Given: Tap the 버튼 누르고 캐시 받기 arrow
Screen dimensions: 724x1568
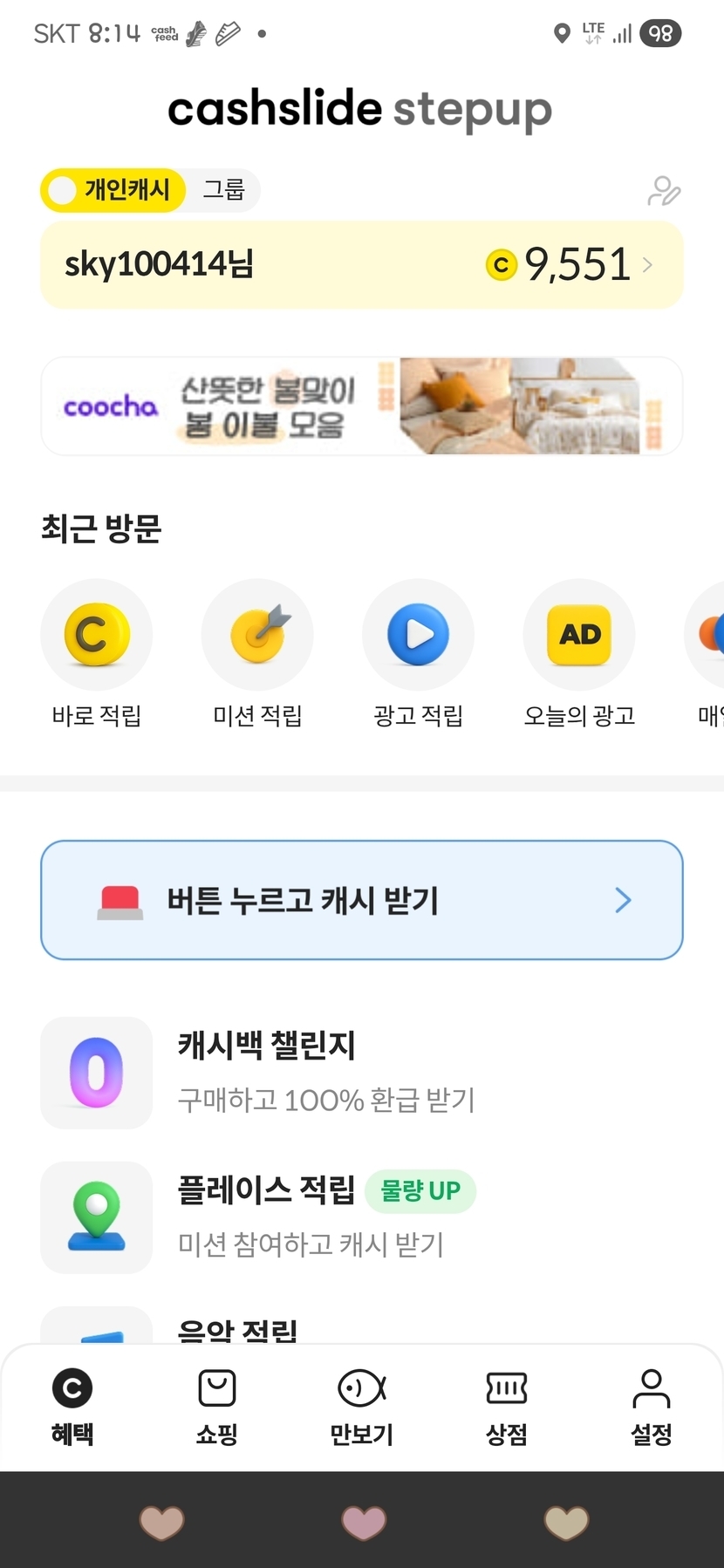Looking at the screenshot, I should click(623, 900).
